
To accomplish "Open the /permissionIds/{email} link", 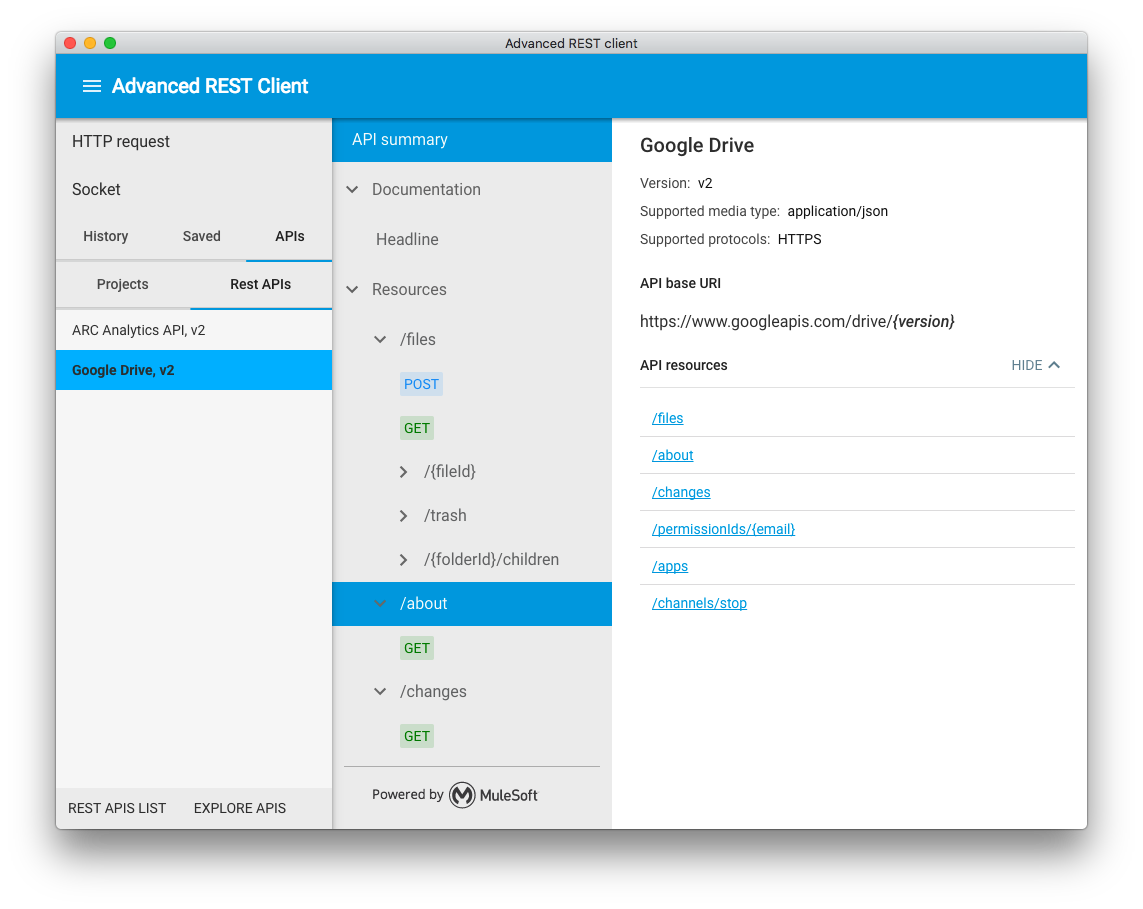I will [723, 529].
